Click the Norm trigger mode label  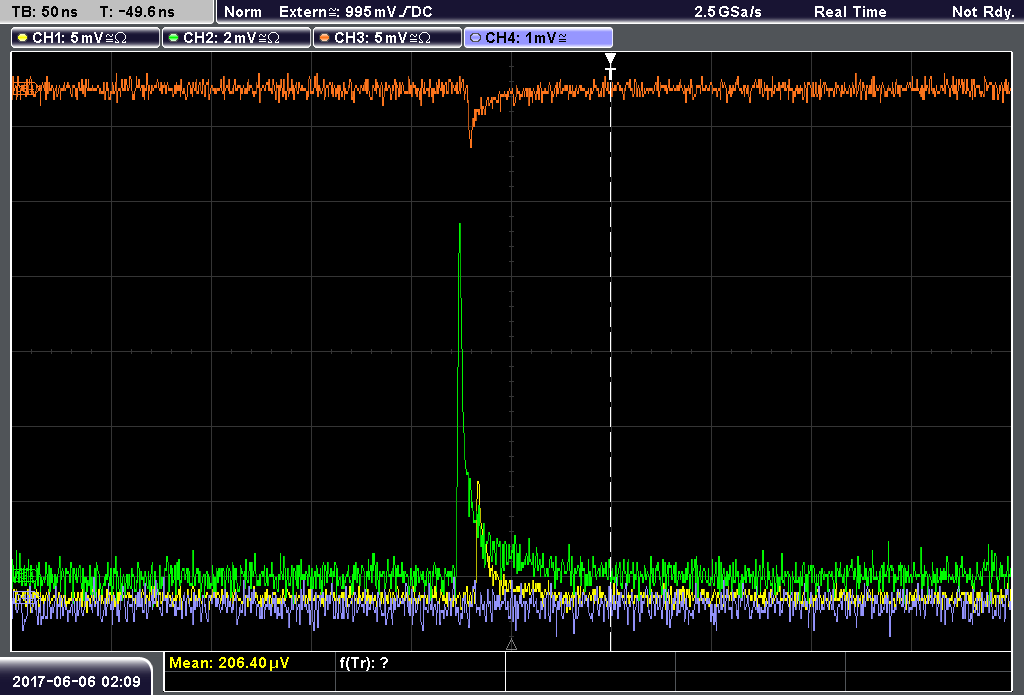(x=242, y=12)
